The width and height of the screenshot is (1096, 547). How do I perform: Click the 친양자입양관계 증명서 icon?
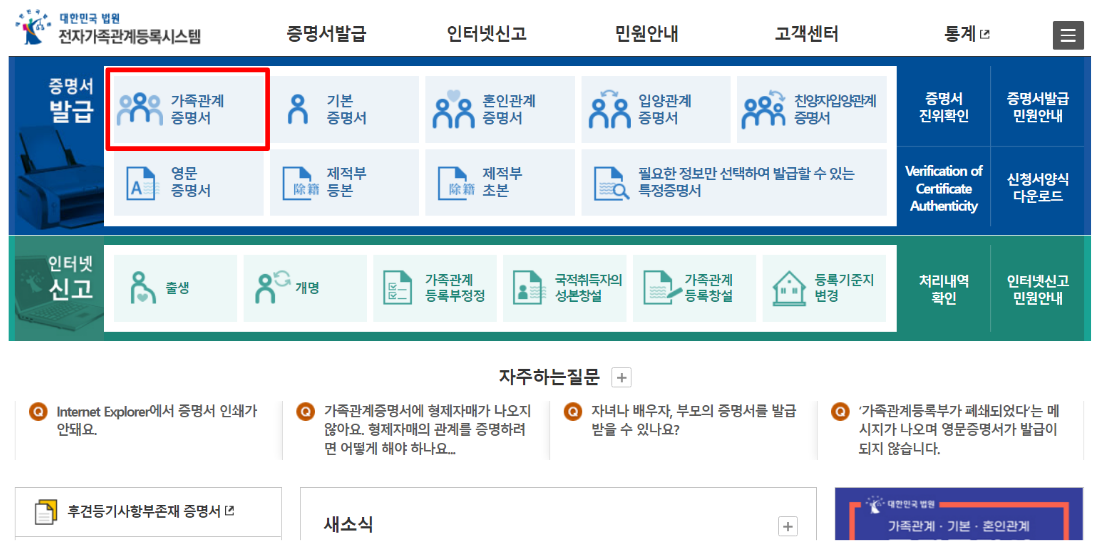tap(765, 109)
